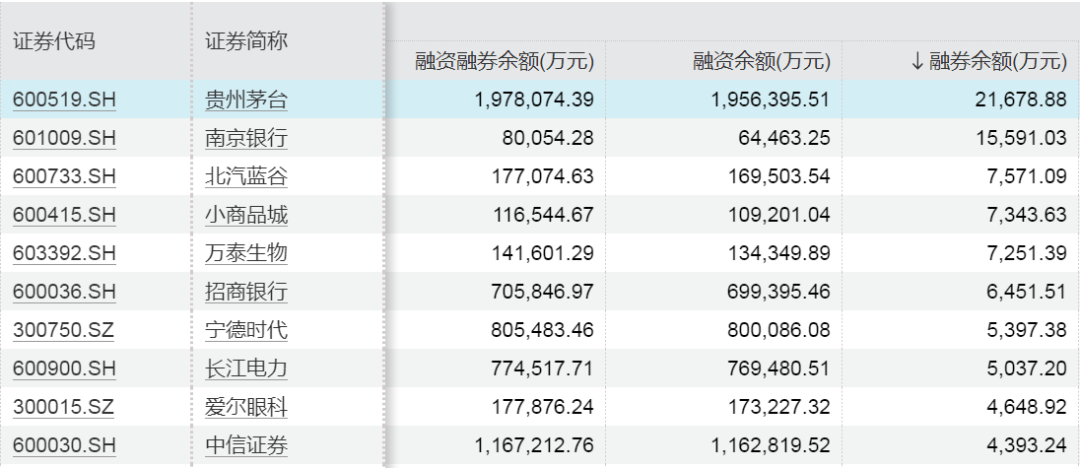This screenshot has height=468, width=1080.
Task: Open the 北汽蓝谷 link
Action: pyautogui.click(x=246, y=176)
